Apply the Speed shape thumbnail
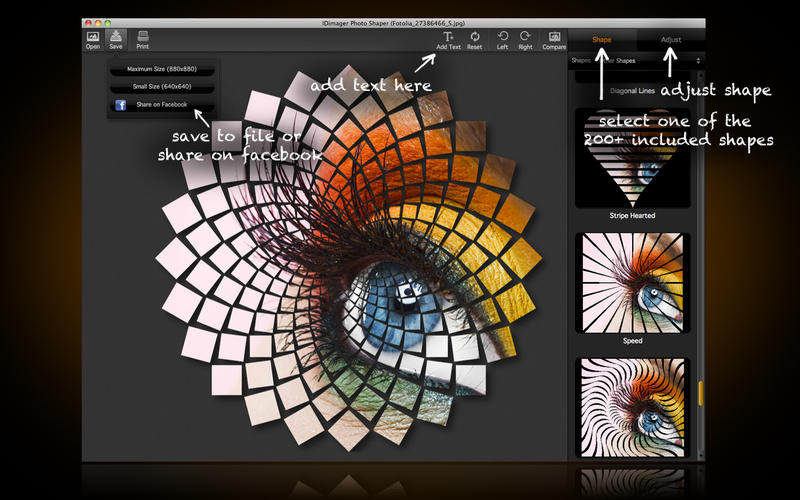This screenshot has width=800, height=500. point(631,282)
